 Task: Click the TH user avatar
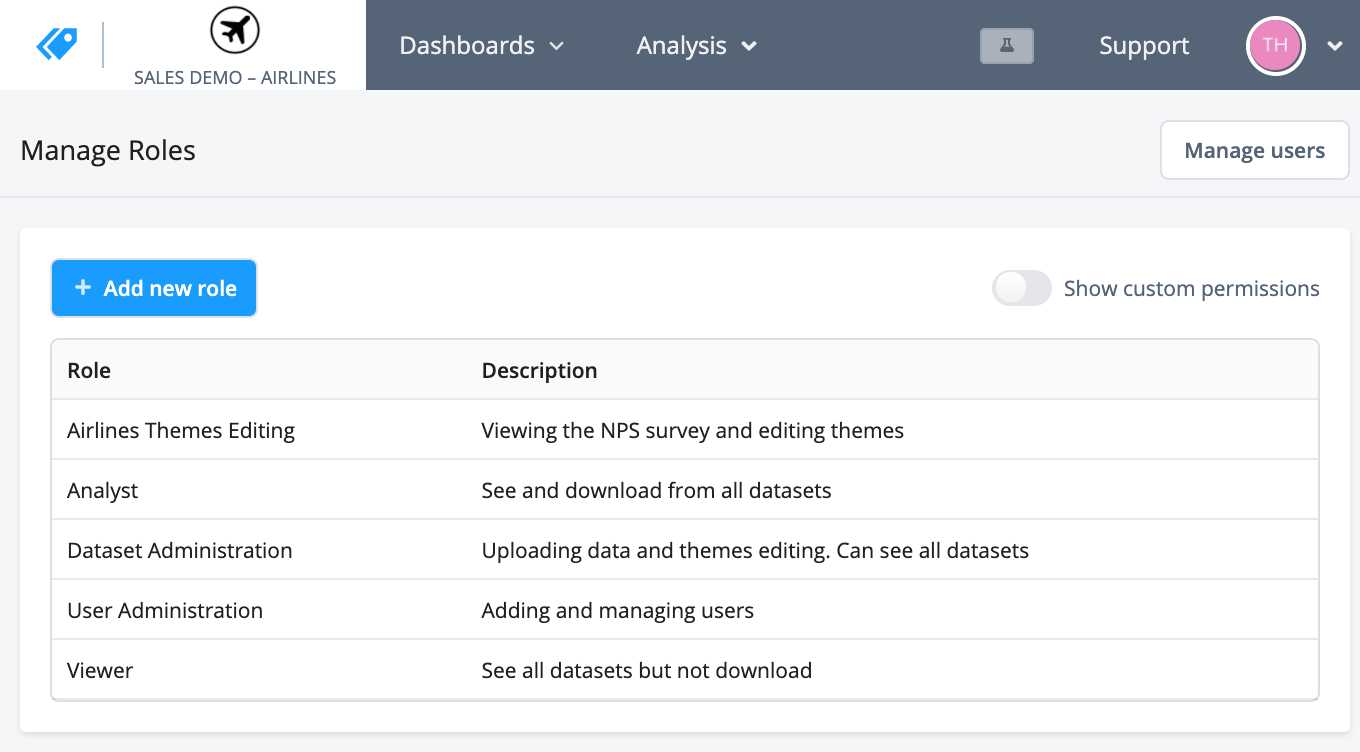[1275, 46]
